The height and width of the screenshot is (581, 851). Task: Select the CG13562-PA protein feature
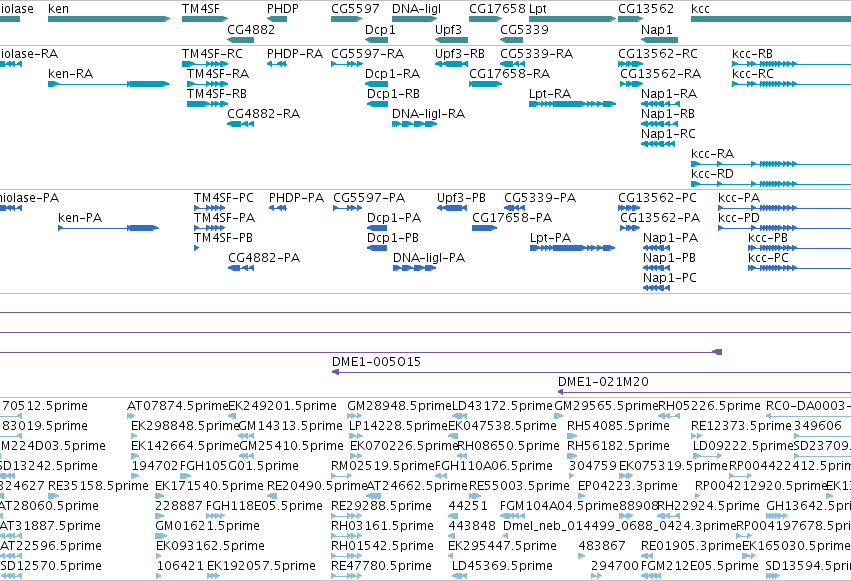(x=630, y=228)
